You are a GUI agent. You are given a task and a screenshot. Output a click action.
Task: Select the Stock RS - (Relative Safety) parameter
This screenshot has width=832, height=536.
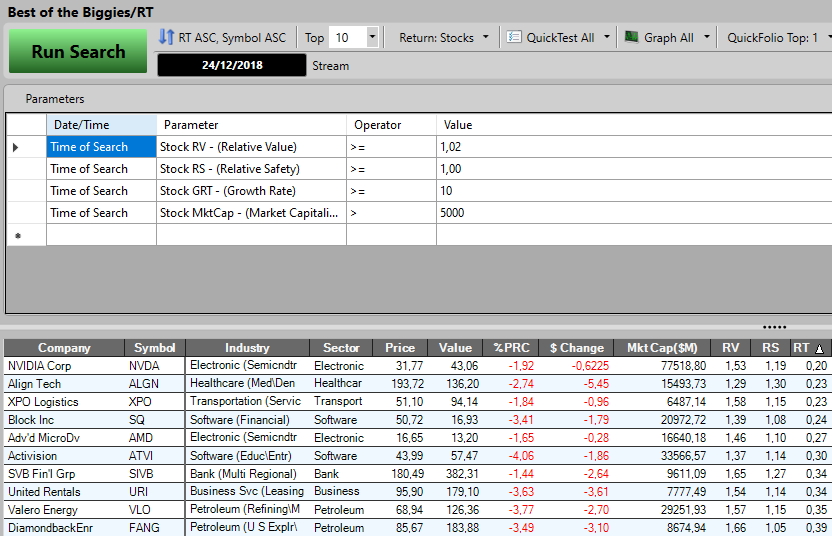252,169
